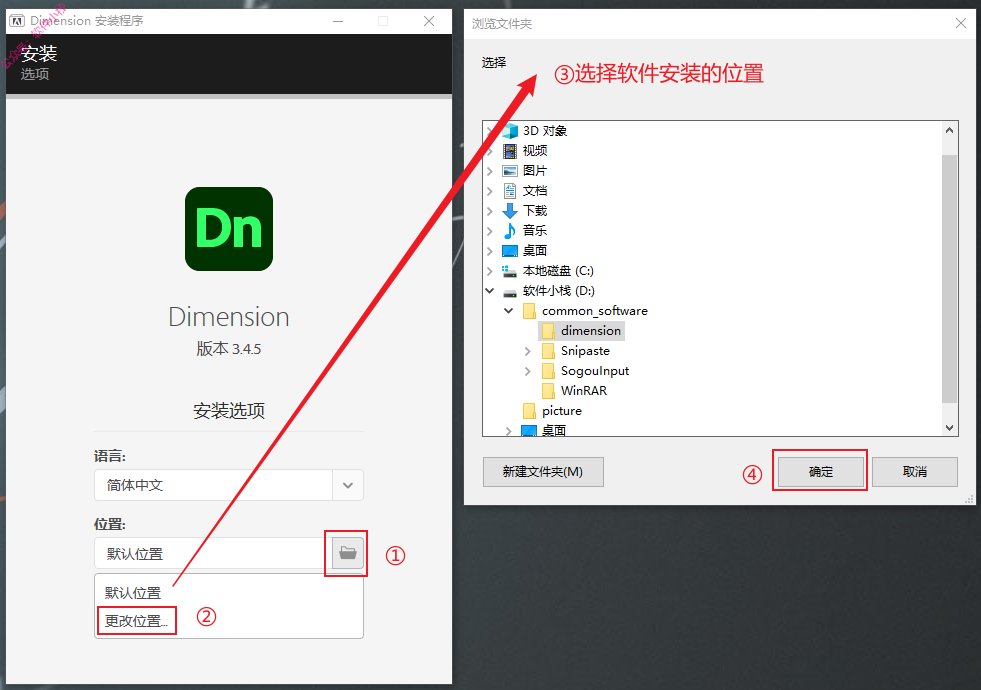Click folder tree scrollbar up arrow
981x690 pixels.
click(949, 130)
